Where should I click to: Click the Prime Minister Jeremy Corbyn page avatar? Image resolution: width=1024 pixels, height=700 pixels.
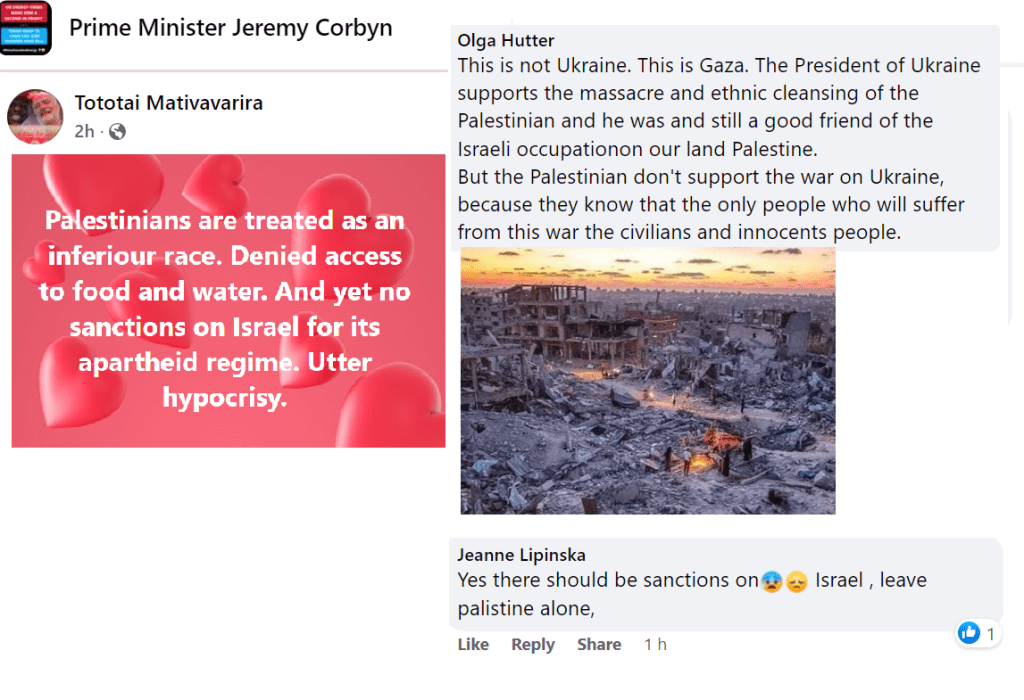point(25,28)
